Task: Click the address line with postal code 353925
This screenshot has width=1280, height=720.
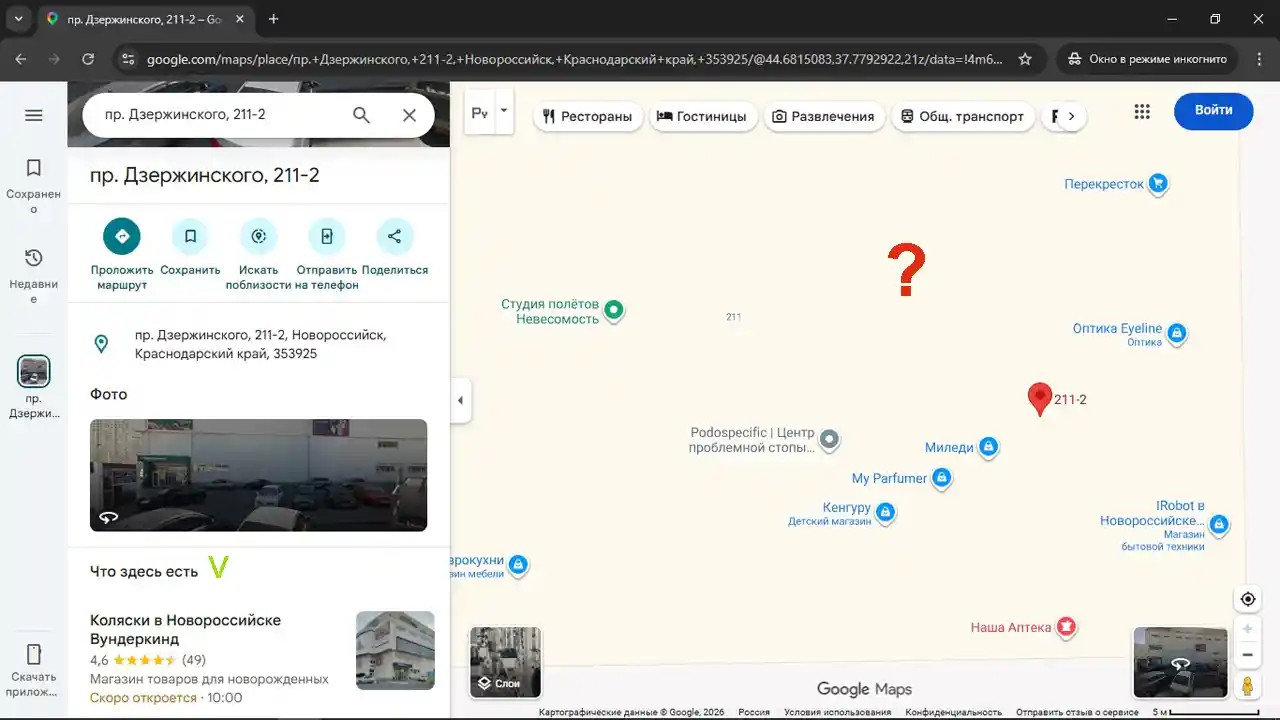Action: 258,344
